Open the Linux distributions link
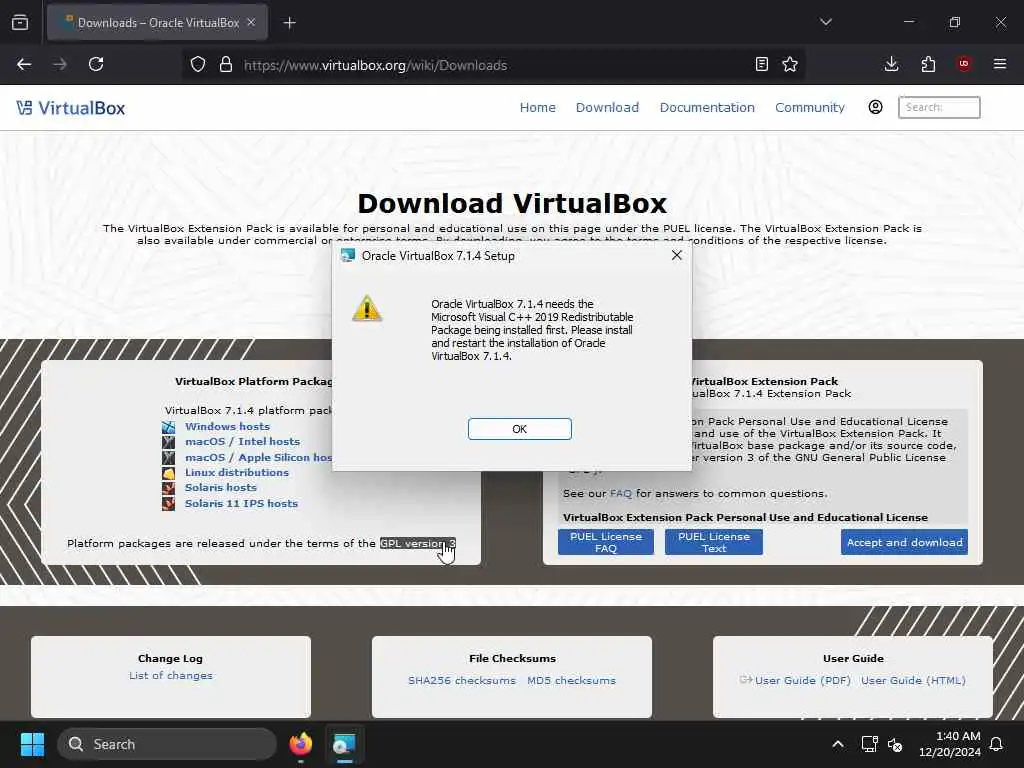The height and width of the screenshot is (768, 1024). click(x=236, y=472)
